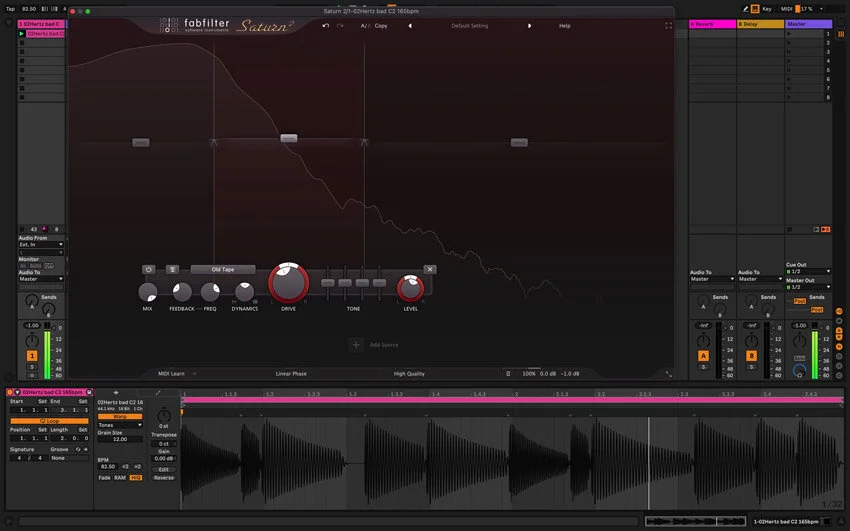Open the Old Tape distortion style selector
The image size is (850, 531).
(223, 269)
